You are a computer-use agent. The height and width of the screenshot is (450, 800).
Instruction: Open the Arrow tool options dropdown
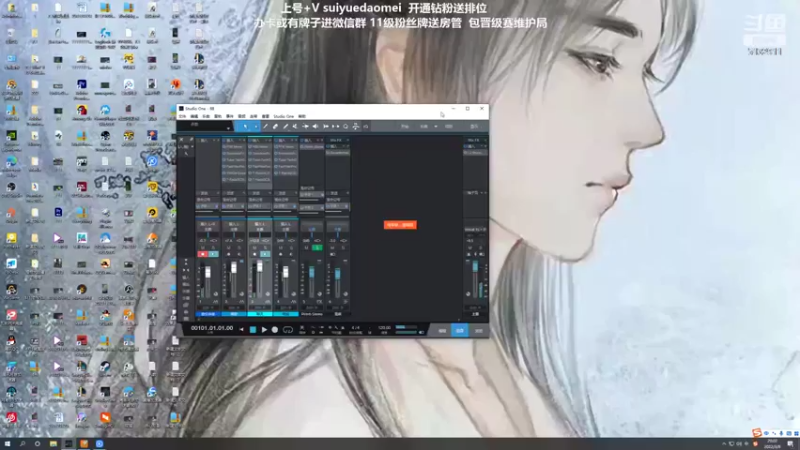pyautogui.click(x=256, y=126)
